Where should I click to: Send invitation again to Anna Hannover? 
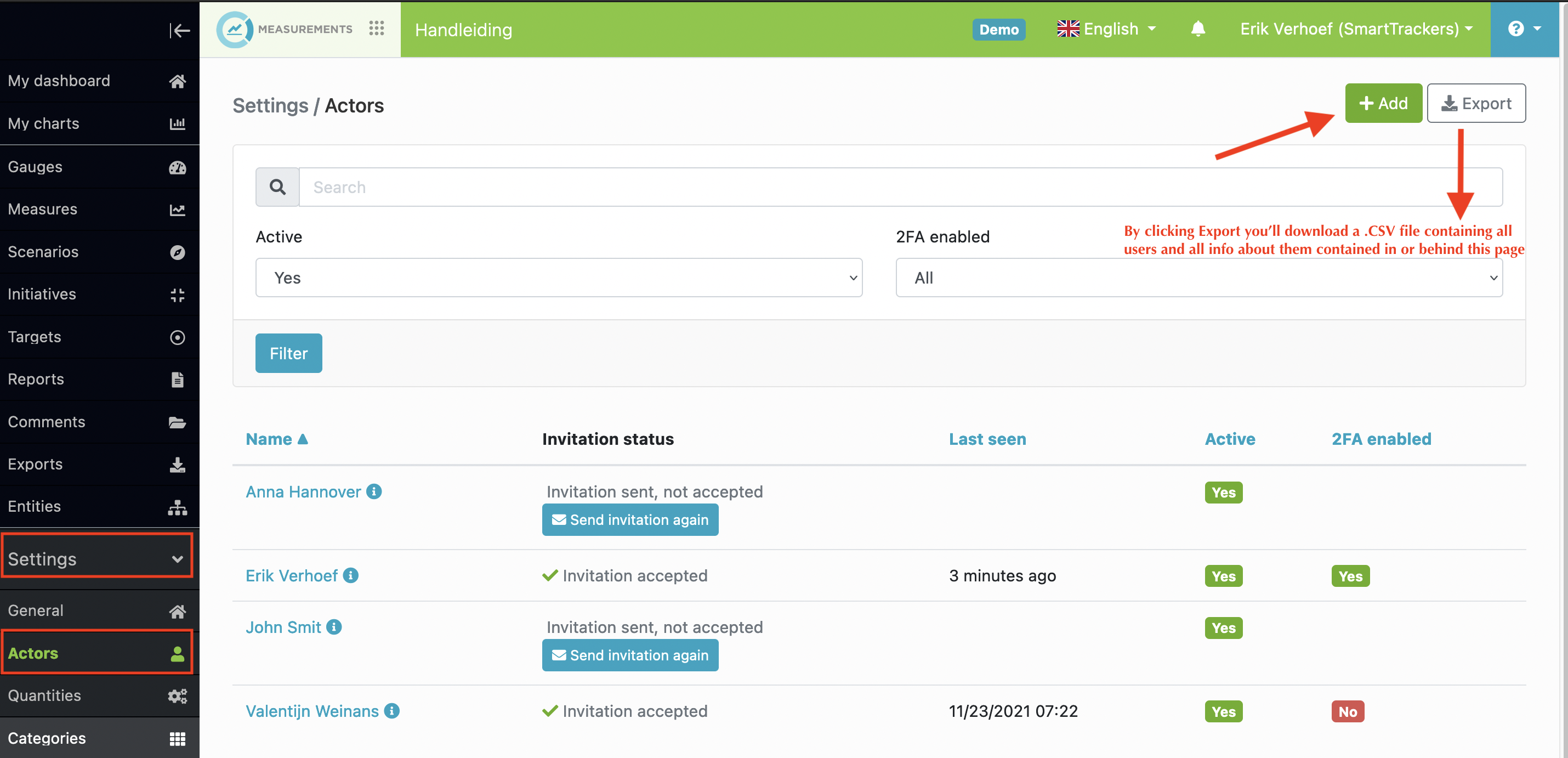click(x=630, y=519)
